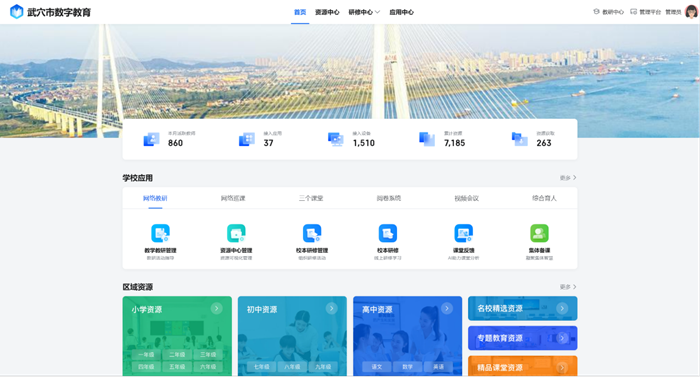Open the 高中资源 card
The height and width of the screenshot is (377, 700).
pos(408,336)
